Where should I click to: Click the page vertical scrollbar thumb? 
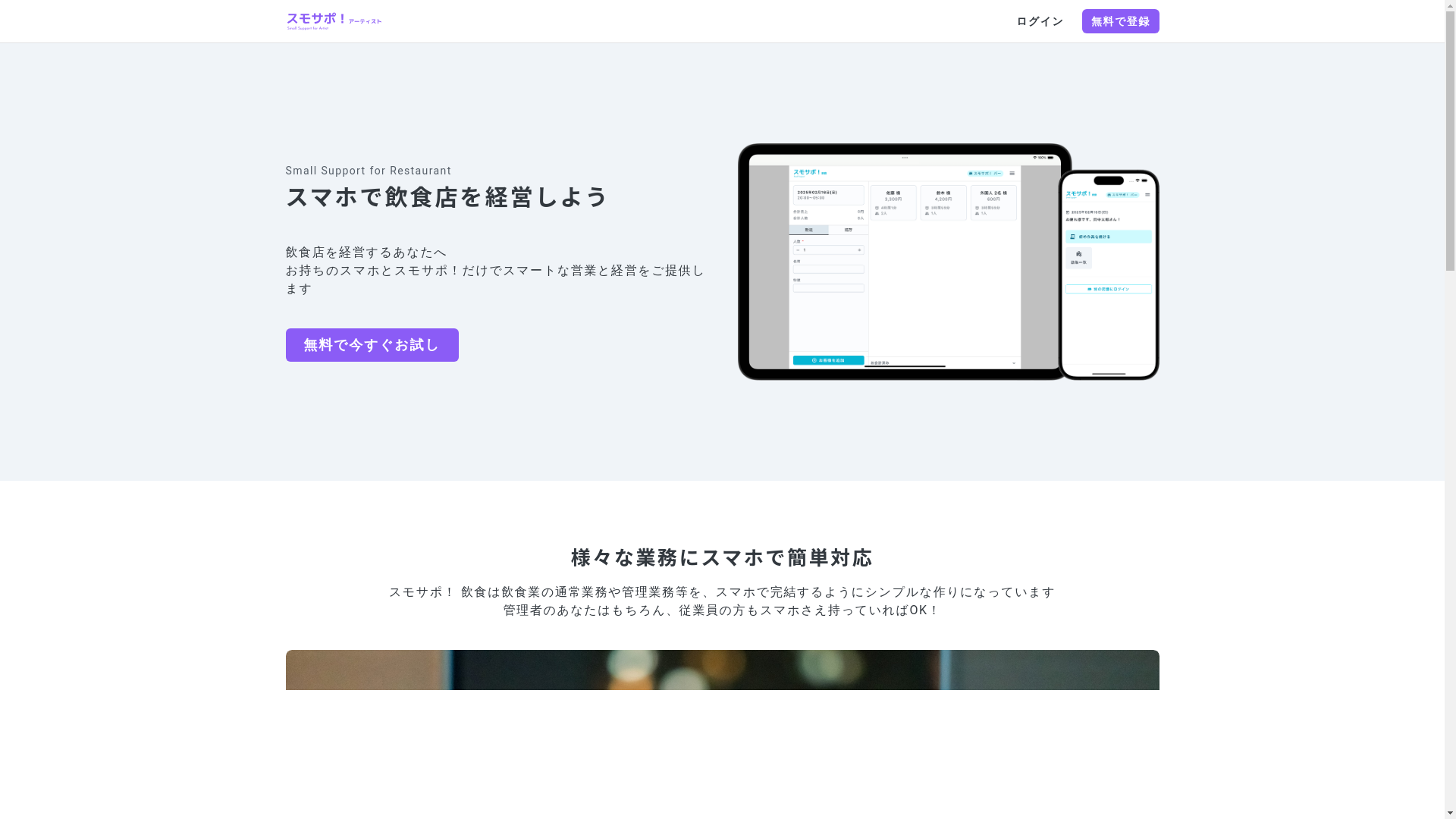tap(1450, 141)
